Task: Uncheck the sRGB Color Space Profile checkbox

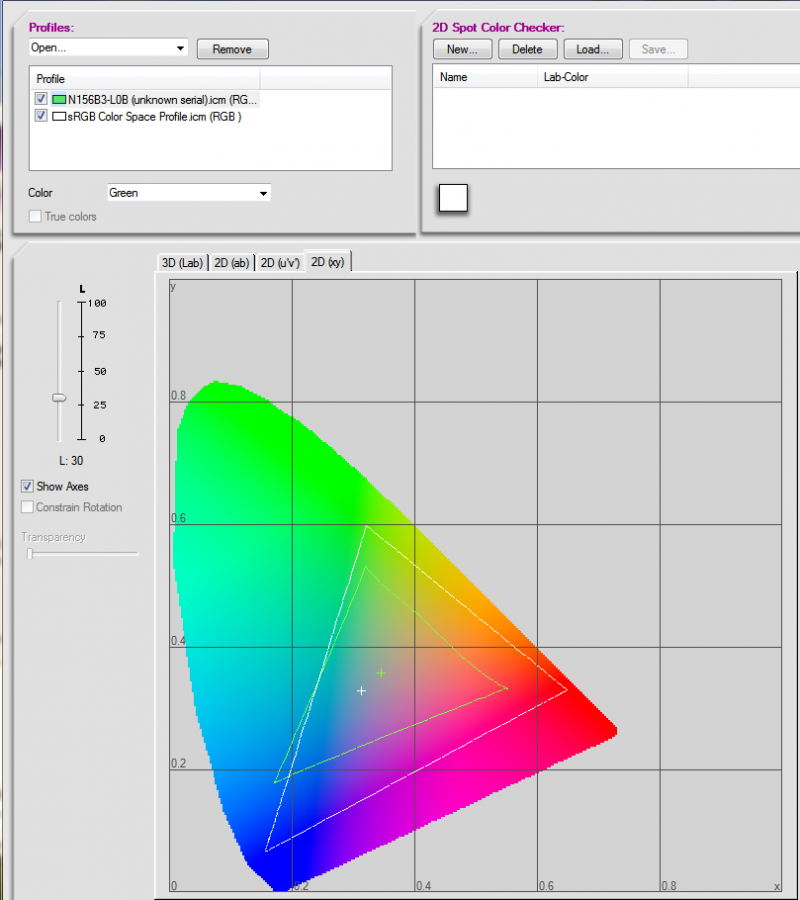Action: 41,116
